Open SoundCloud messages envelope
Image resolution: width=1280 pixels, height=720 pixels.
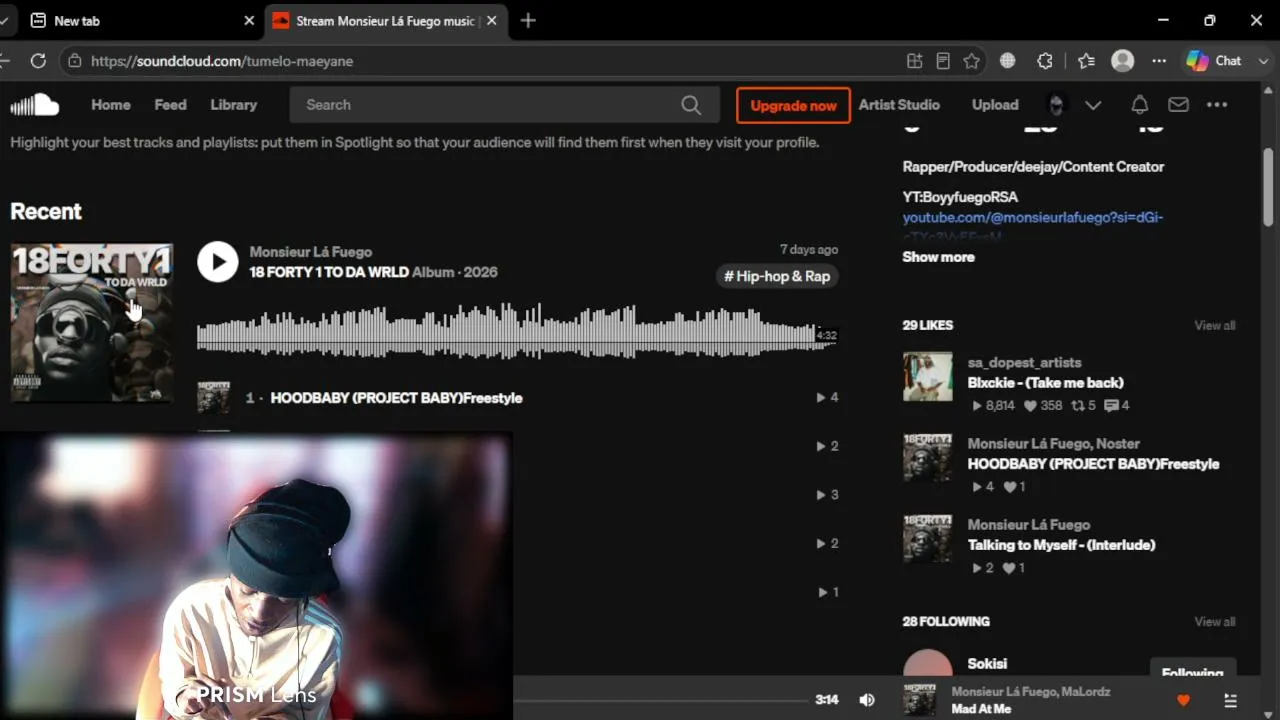click(x=1178, y=105)
